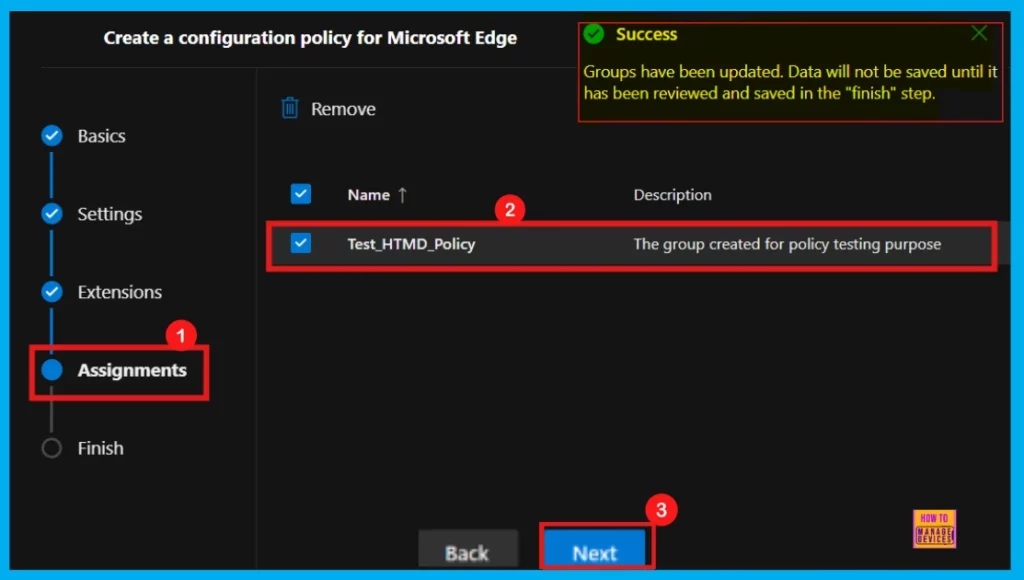Jump to the Finish step
This screenshot has height=580, width=1024.
pos(101,448)
